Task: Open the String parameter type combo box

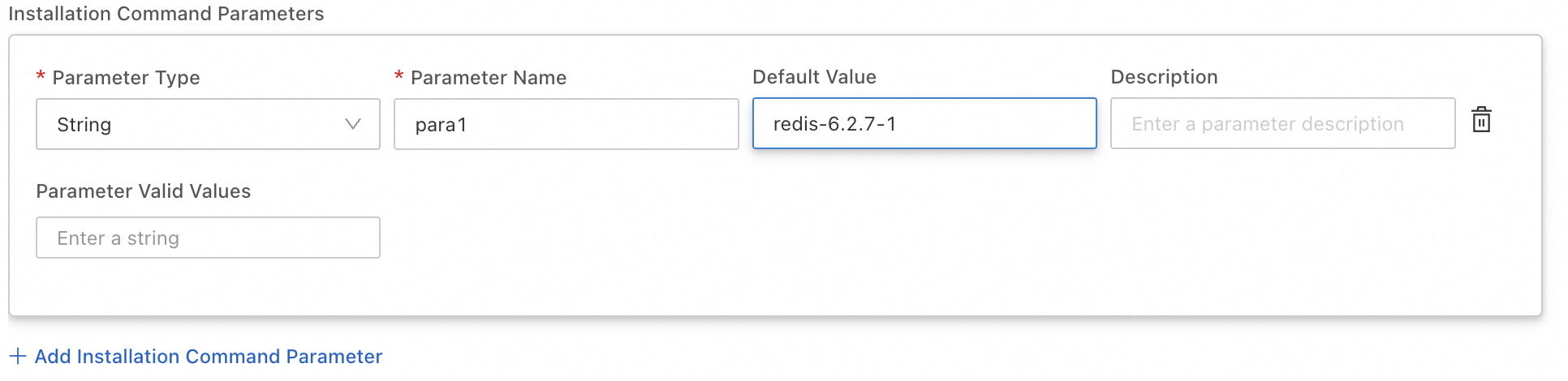Action: (x=208, y=124)
